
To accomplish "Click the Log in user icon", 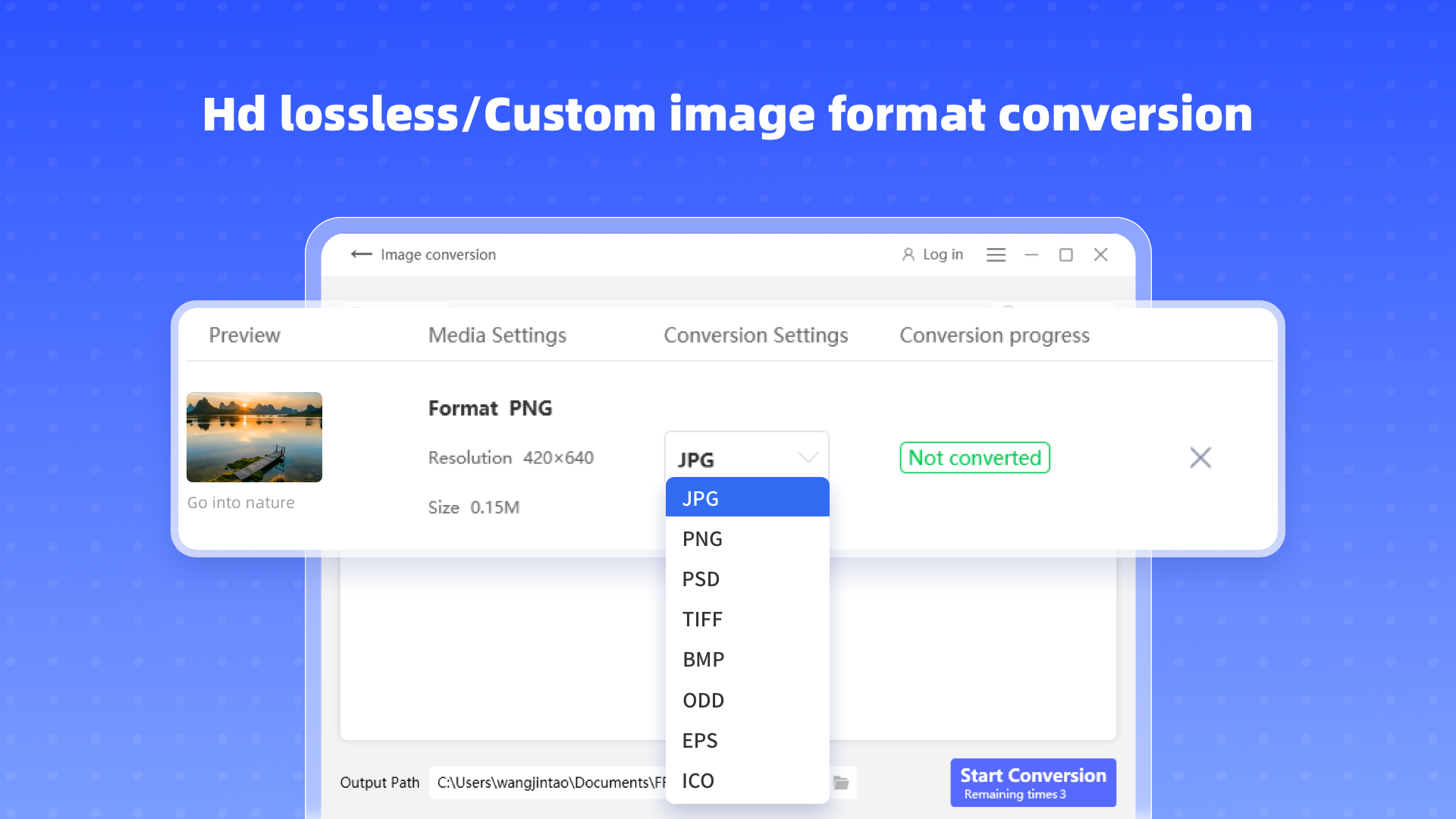I will (908, 255).
